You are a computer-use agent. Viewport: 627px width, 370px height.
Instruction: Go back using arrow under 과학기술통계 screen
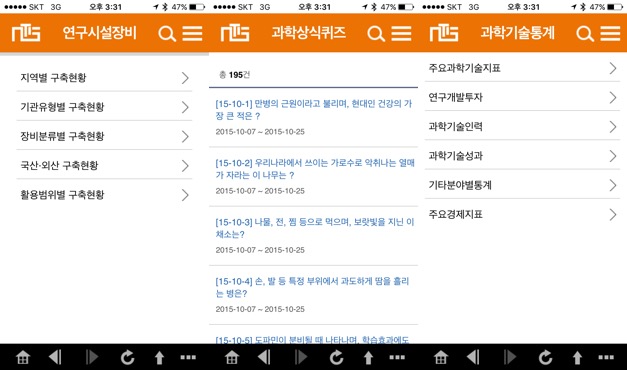click(x=473, y=357)
